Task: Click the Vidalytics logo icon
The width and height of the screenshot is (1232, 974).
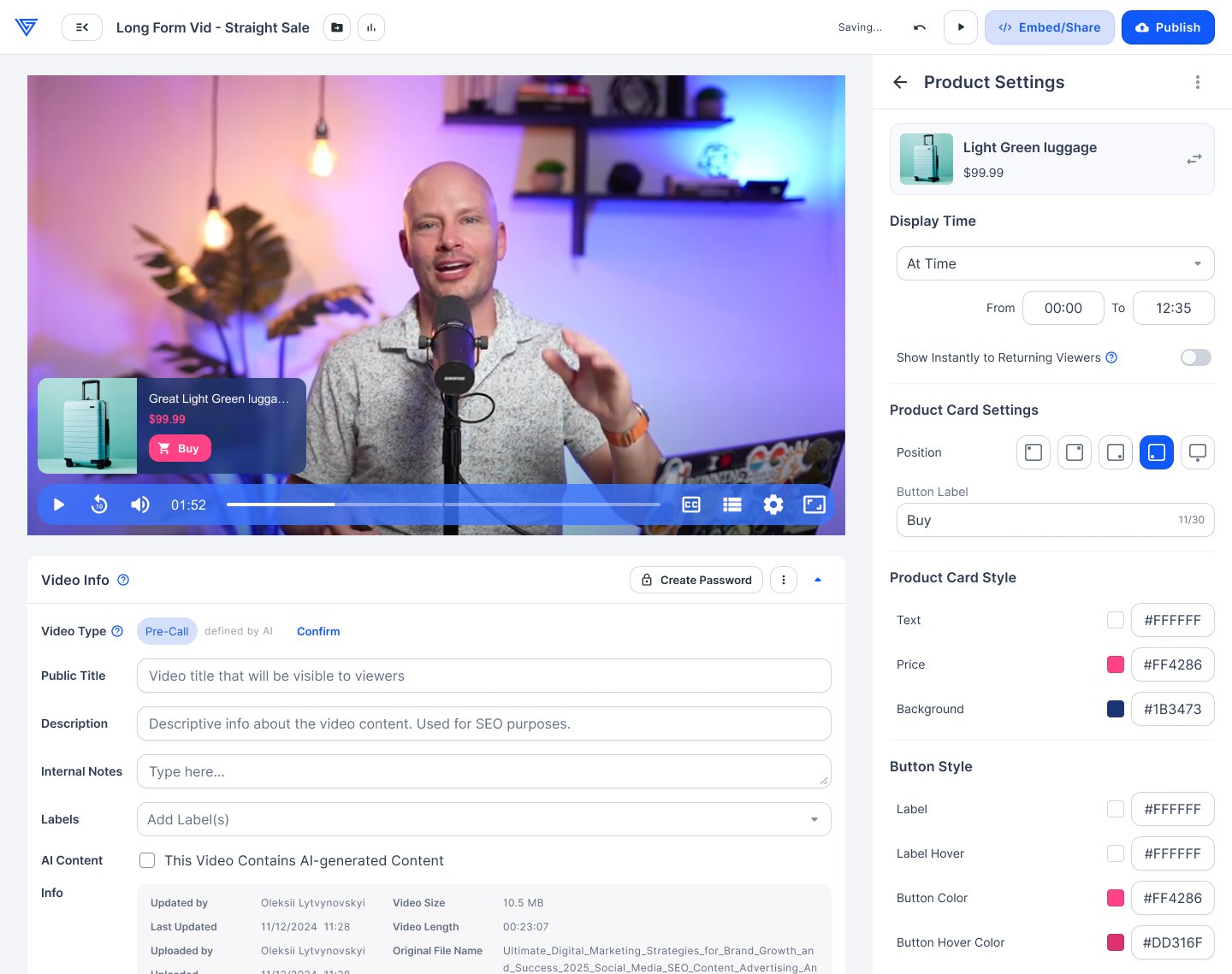Action: (27, 27)
